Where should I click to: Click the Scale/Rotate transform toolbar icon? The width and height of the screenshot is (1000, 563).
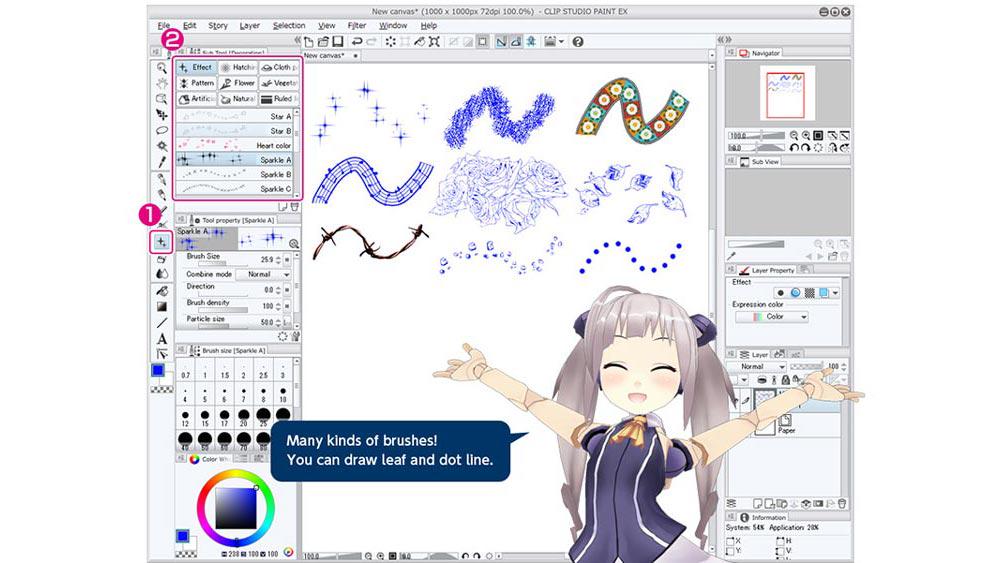(x=434, y=42)
